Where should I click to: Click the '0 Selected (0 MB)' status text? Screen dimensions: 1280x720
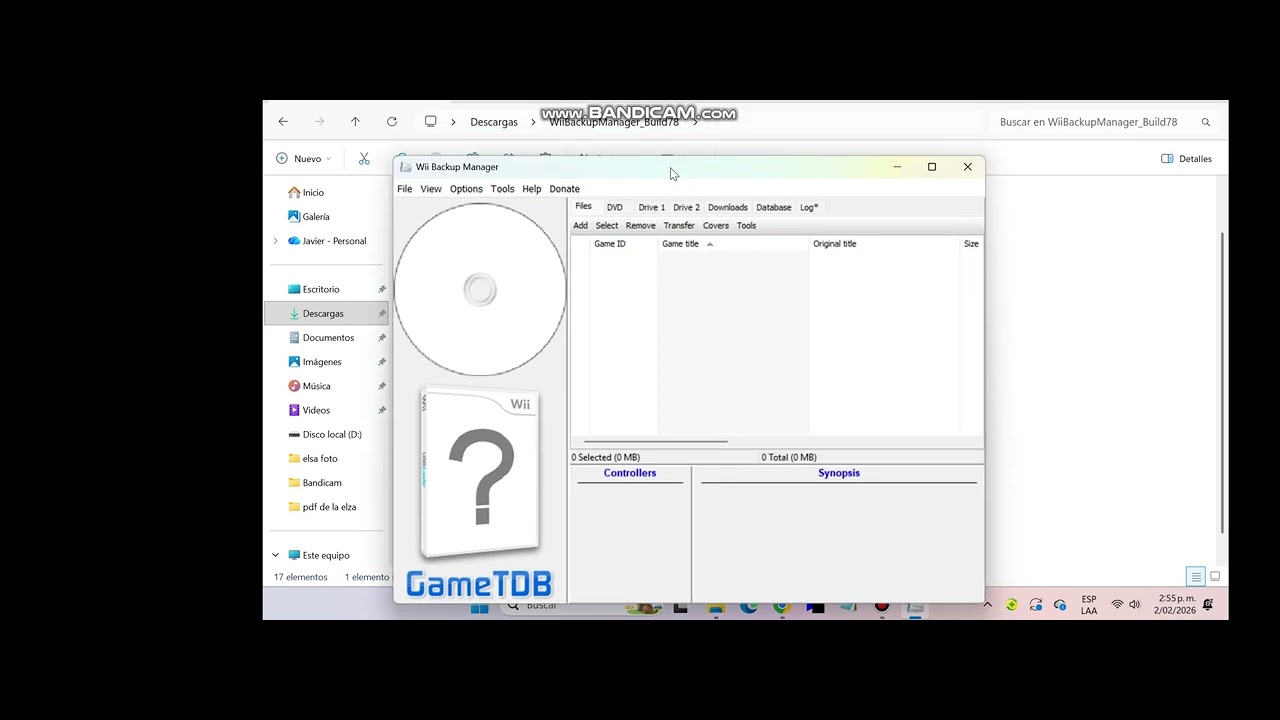point(606,458)
